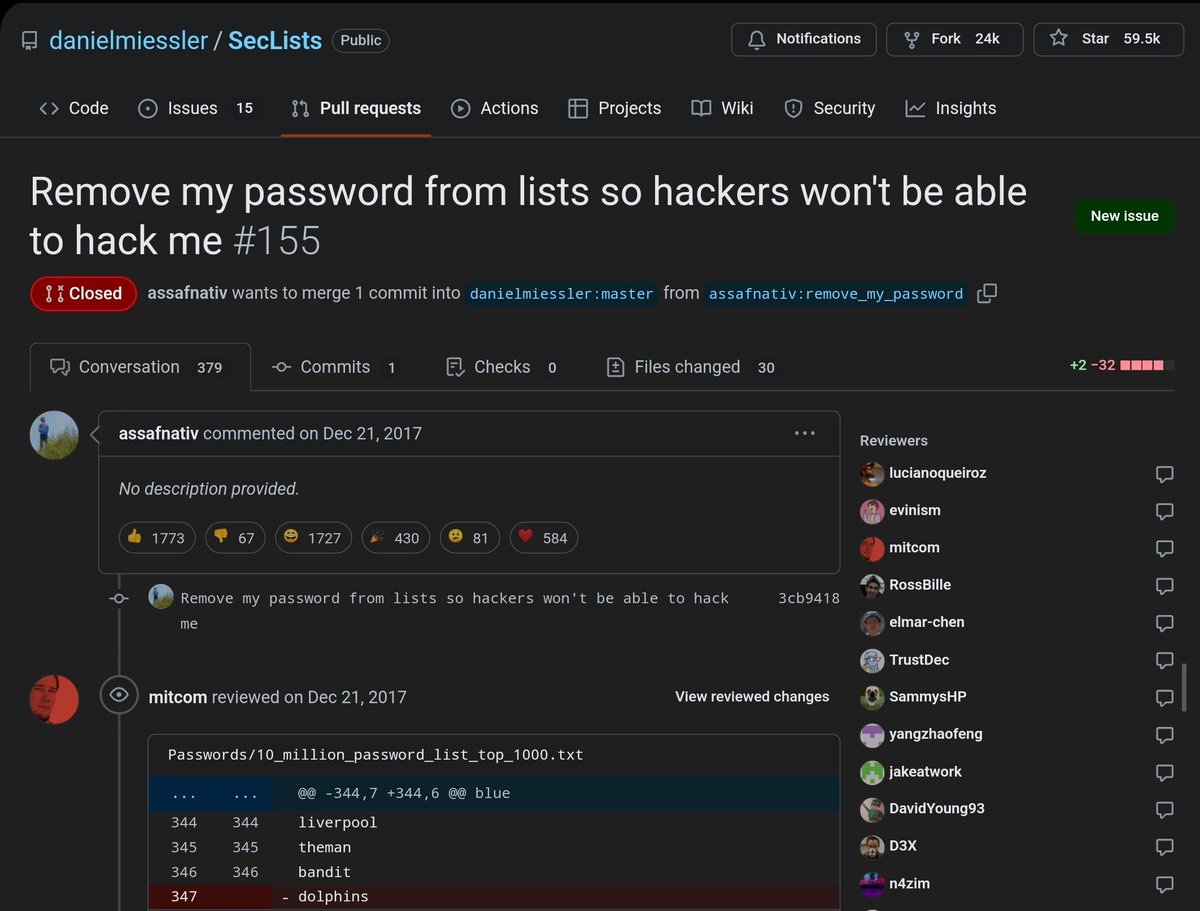The image size is (1200, 911).
Task: Star the SecLists repository
Action: (1108, 39)
